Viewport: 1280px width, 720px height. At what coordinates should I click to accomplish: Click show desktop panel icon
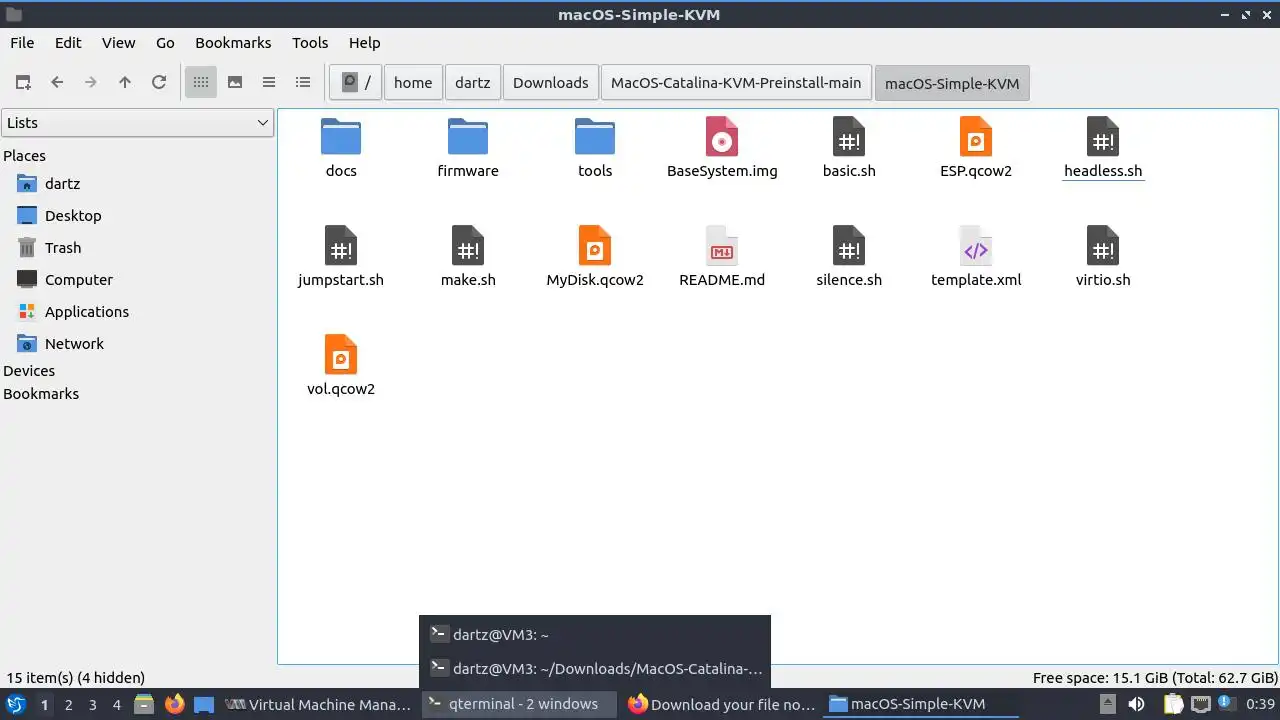coord(204,704)
